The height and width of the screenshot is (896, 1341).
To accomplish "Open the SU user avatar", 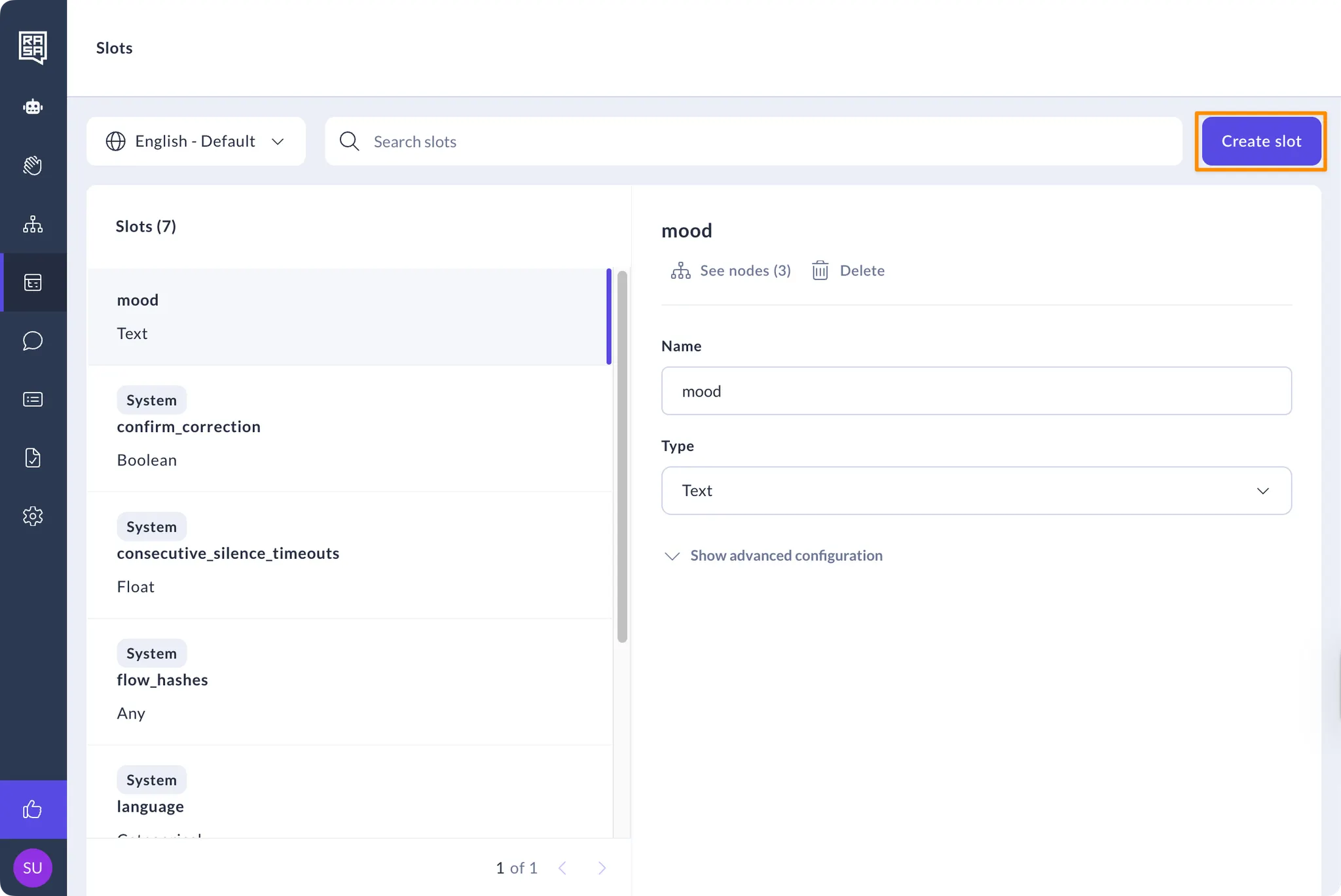I will pyautogui.click(x=33, y=868).
